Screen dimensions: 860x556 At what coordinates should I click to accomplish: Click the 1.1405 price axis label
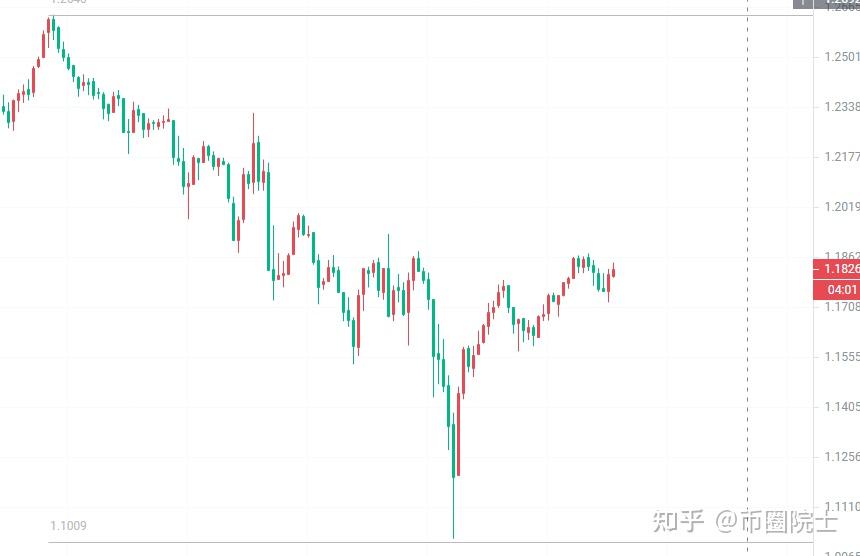click(838, 406)
